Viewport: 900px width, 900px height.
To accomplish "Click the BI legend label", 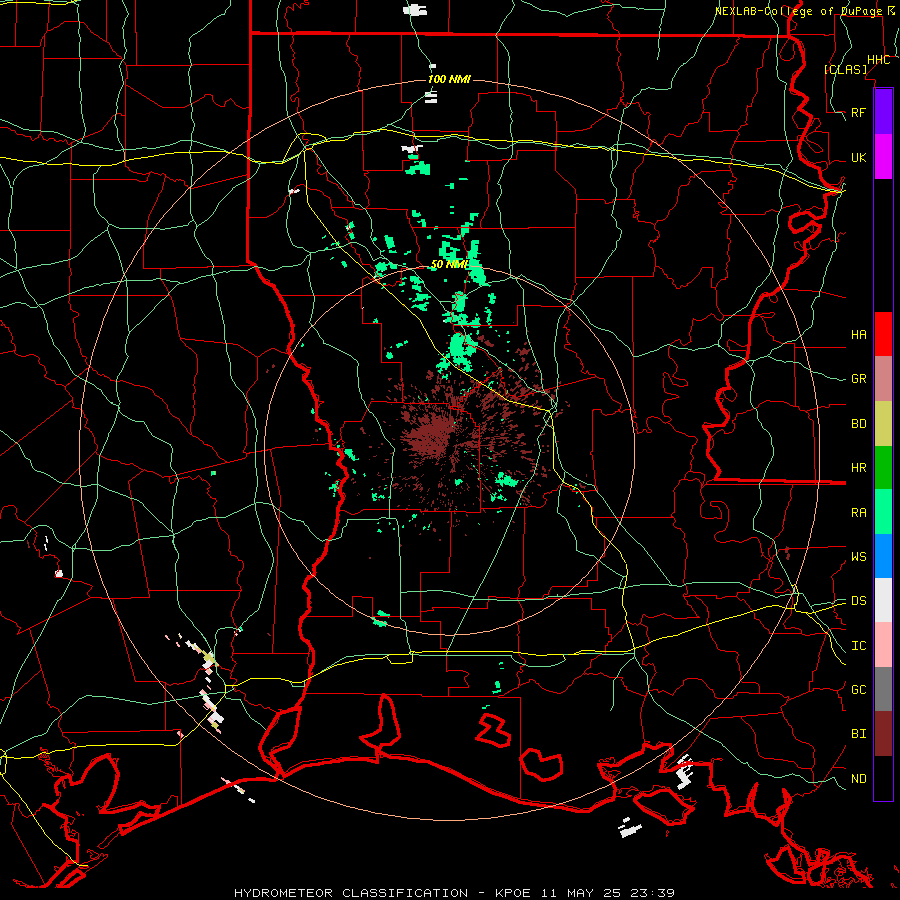I will 859,734.
